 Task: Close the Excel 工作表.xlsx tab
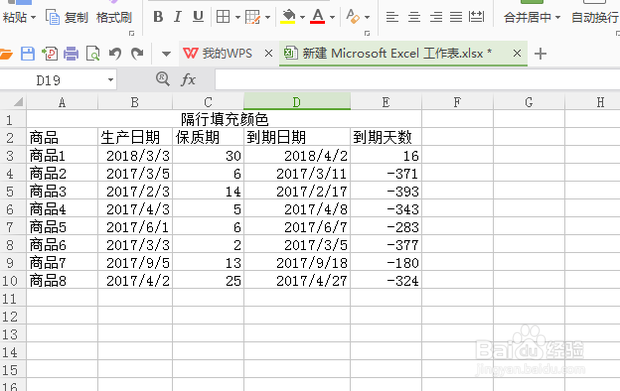[517, 53]
